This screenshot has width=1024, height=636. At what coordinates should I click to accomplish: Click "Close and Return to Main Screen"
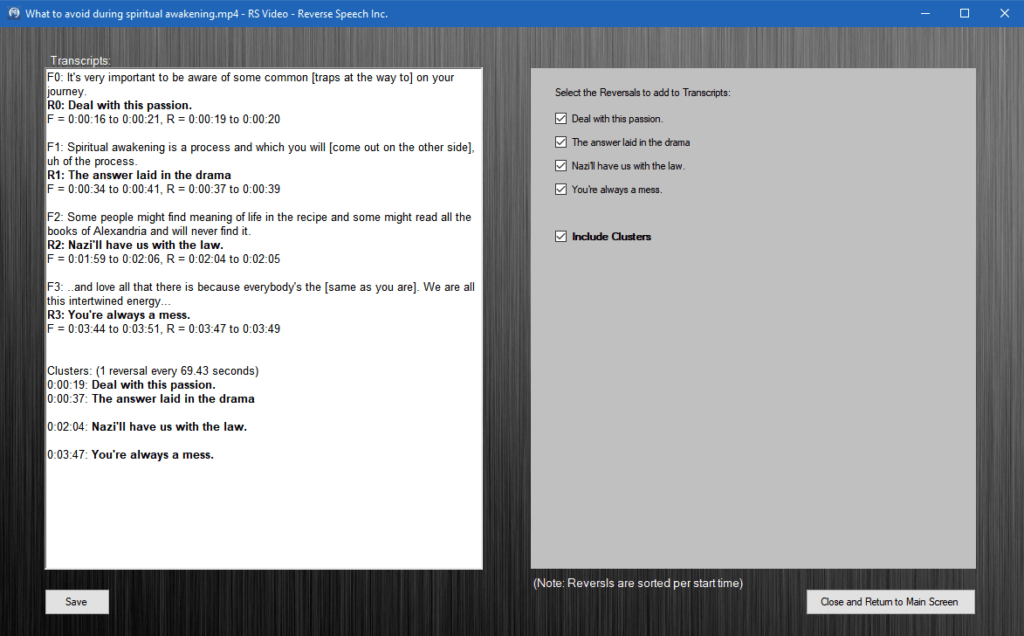889,601
